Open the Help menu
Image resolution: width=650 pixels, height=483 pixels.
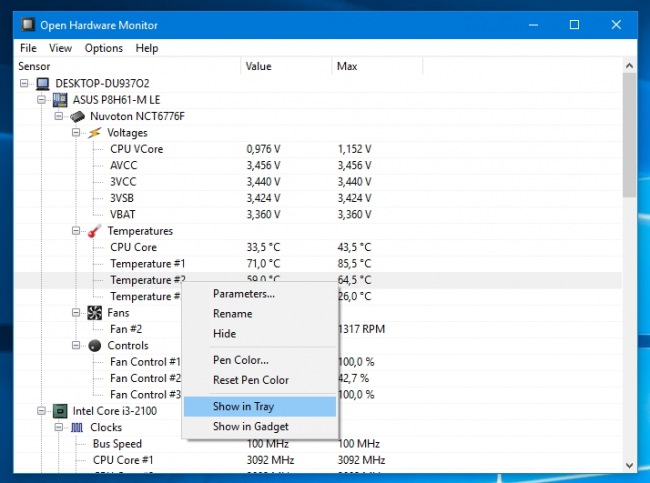[x=147, y=48]
